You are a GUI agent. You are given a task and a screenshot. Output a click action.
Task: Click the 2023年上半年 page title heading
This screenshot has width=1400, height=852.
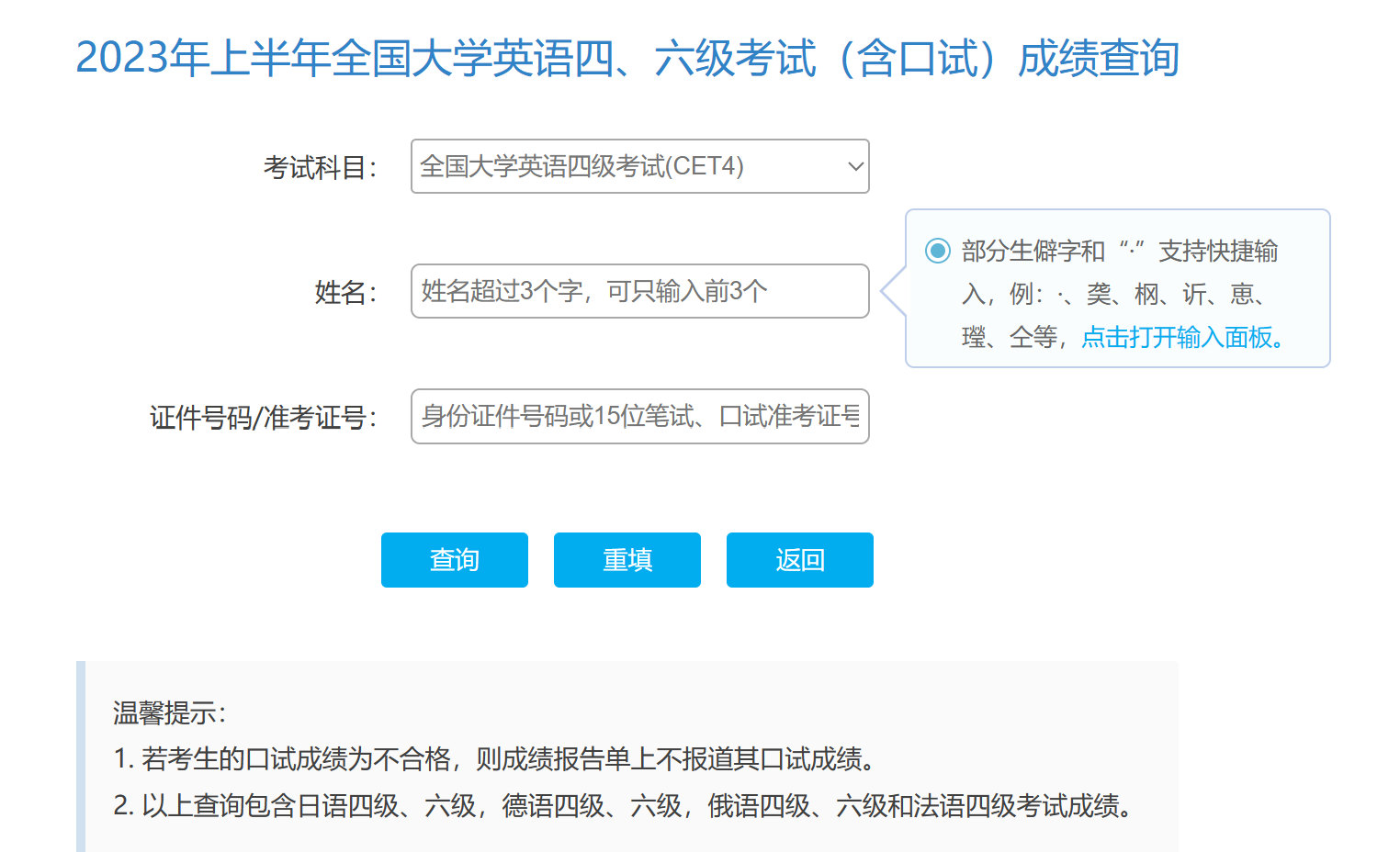(x=627, y=58)
